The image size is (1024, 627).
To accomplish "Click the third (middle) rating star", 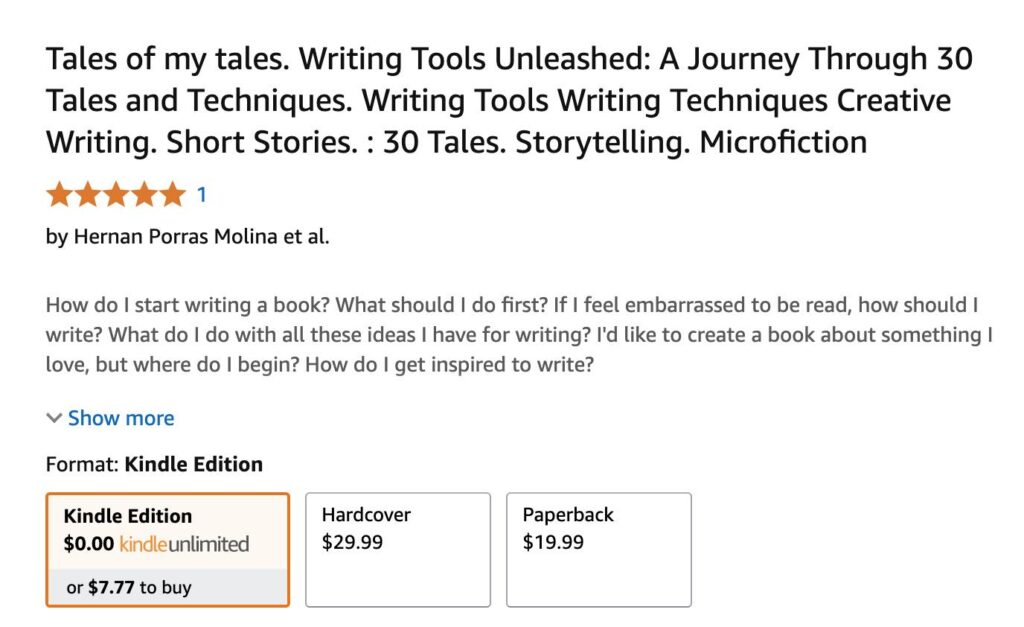I will coord(116,194).
